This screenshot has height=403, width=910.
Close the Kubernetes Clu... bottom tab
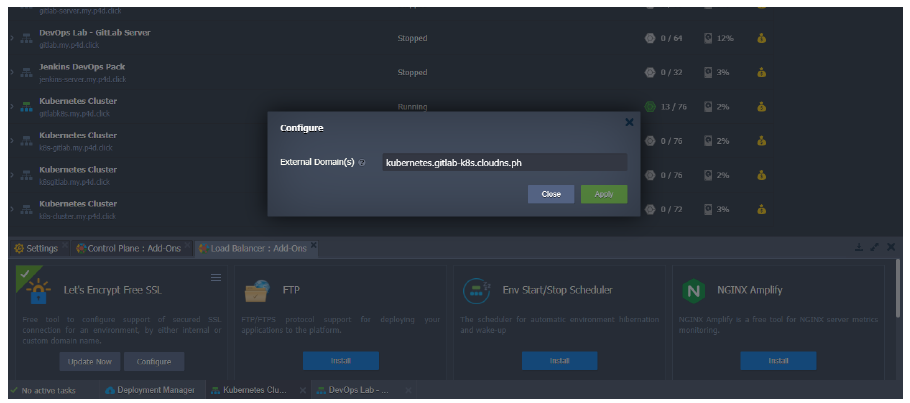point(302,390)
